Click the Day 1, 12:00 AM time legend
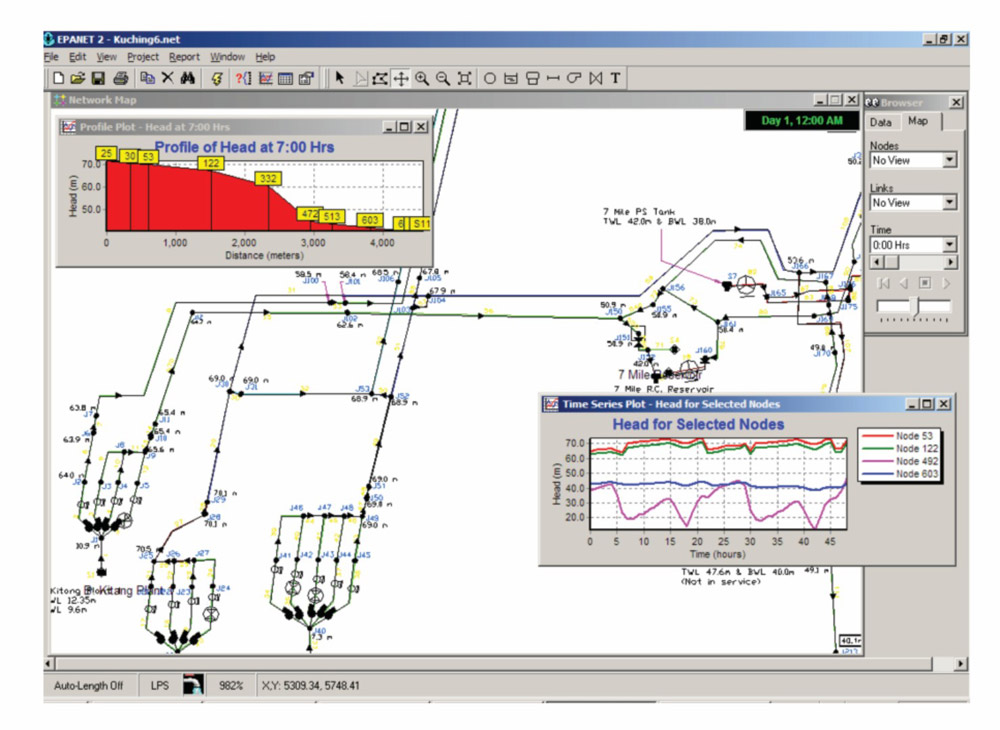Image resolution: width=1000 pixels, height=730 pixels. coord(802,120)
